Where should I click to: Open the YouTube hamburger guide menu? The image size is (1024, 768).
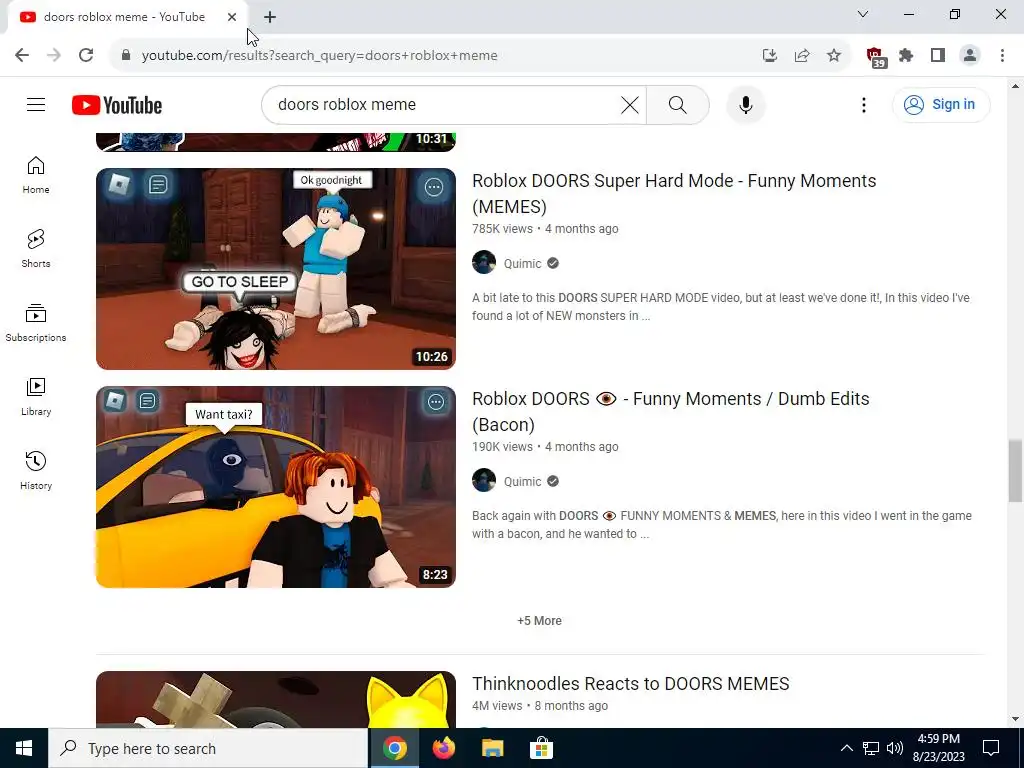36,104
